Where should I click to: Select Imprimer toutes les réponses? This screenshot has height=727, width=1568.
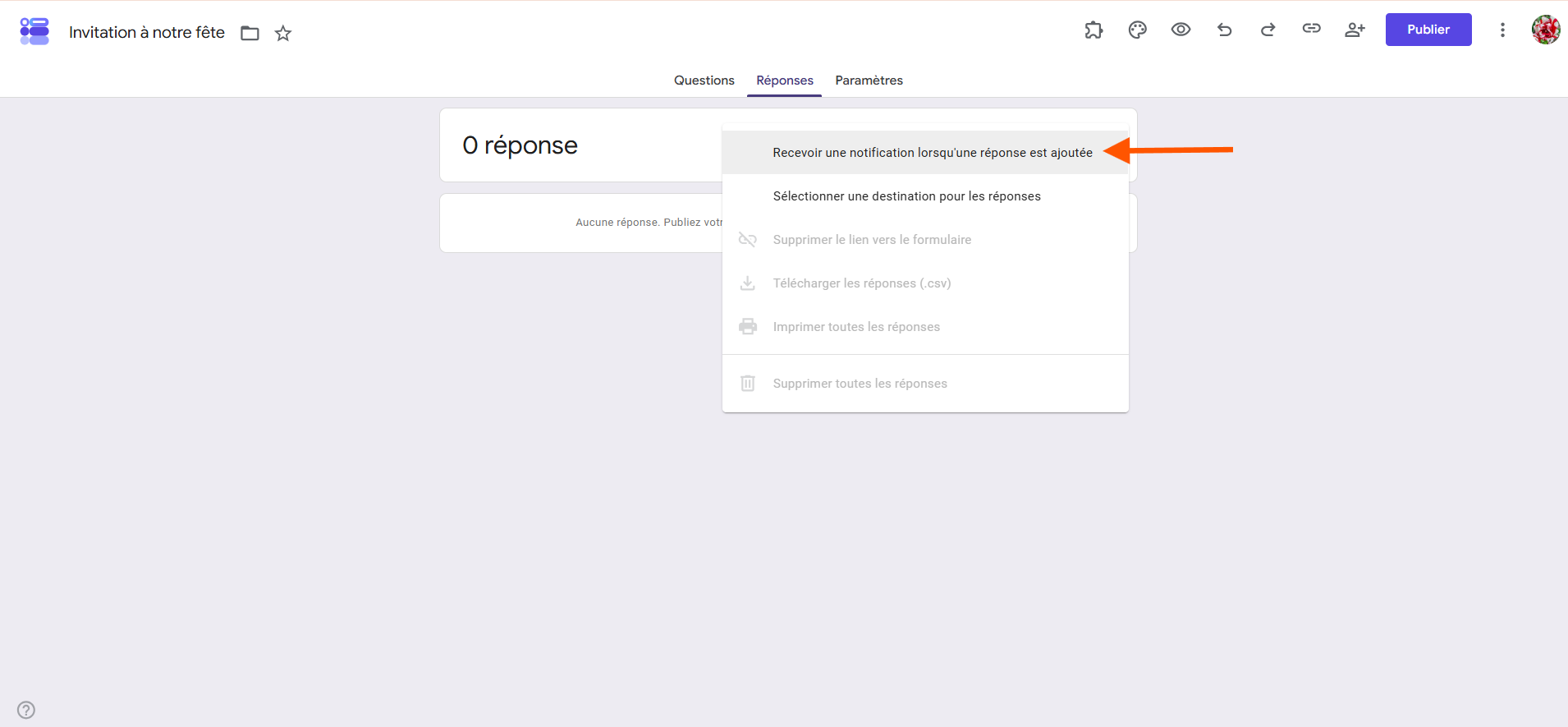[x=925, y=327]
